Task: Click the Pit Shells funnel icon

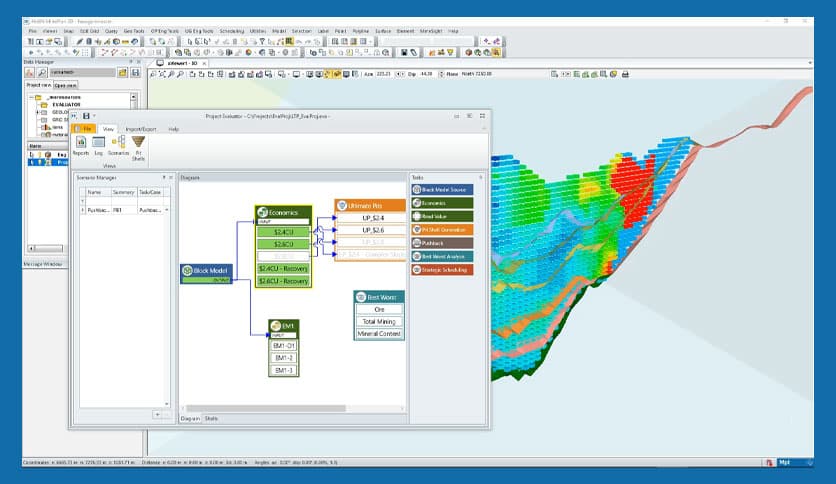Action: coord(139,146)
